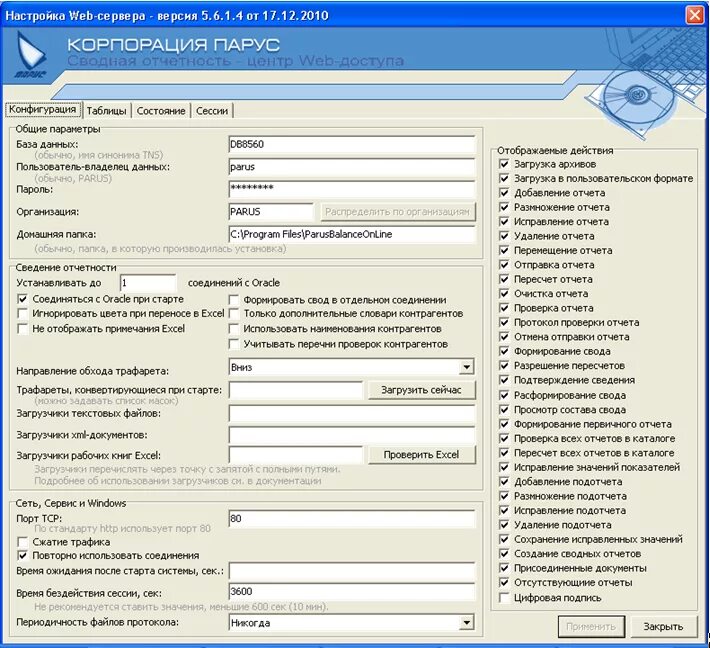The width and height of the screenshot is (710, 648).
Task: Click the Пользователь-владелец данных field
Action: 352,167
